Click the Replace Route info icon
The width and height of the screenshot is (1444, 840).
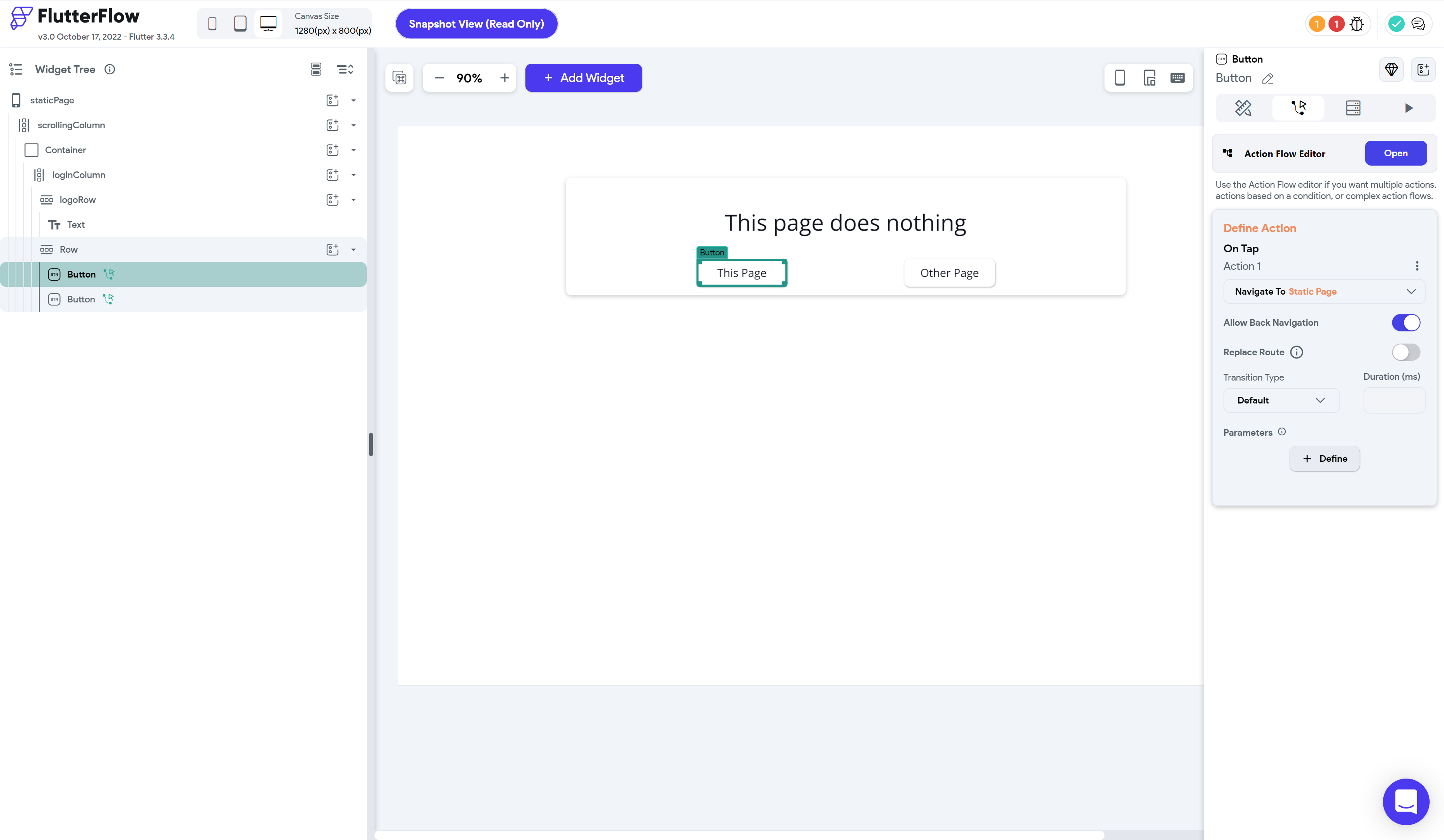coord(1296,352)
